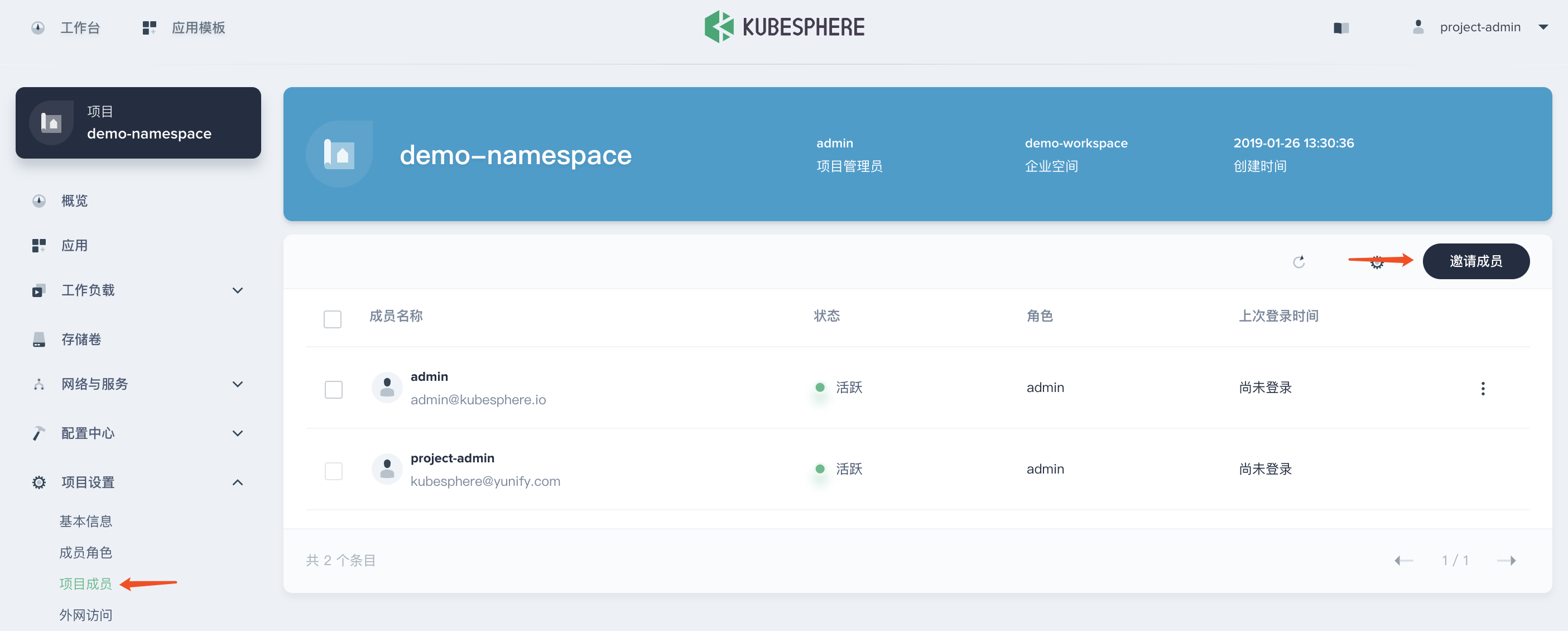Click the storage volumes (存储卷) disk icon
1568x631 pixels.
39,340
